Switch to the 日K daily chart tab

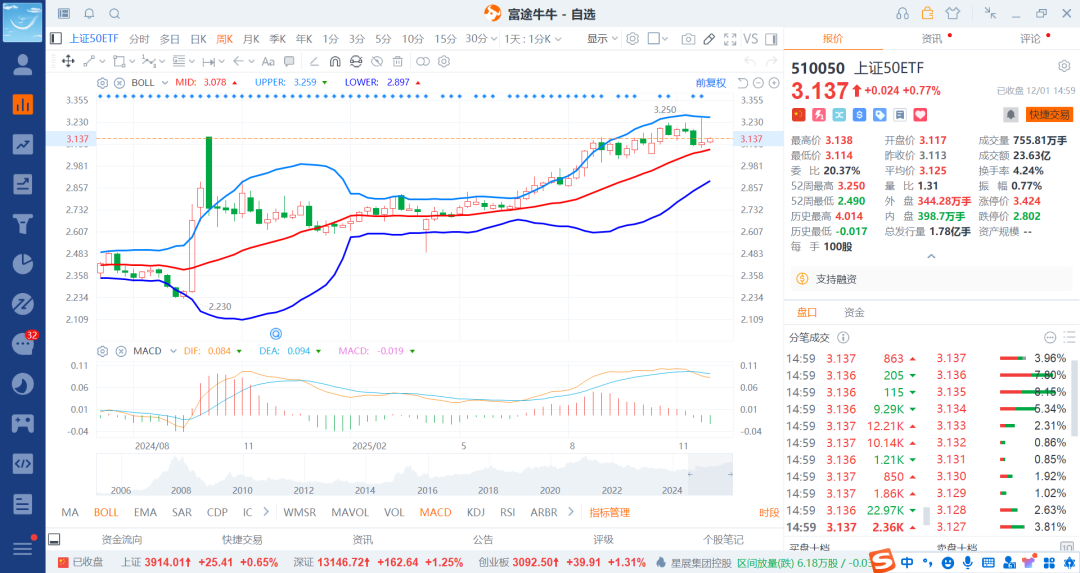click(198, 39)
